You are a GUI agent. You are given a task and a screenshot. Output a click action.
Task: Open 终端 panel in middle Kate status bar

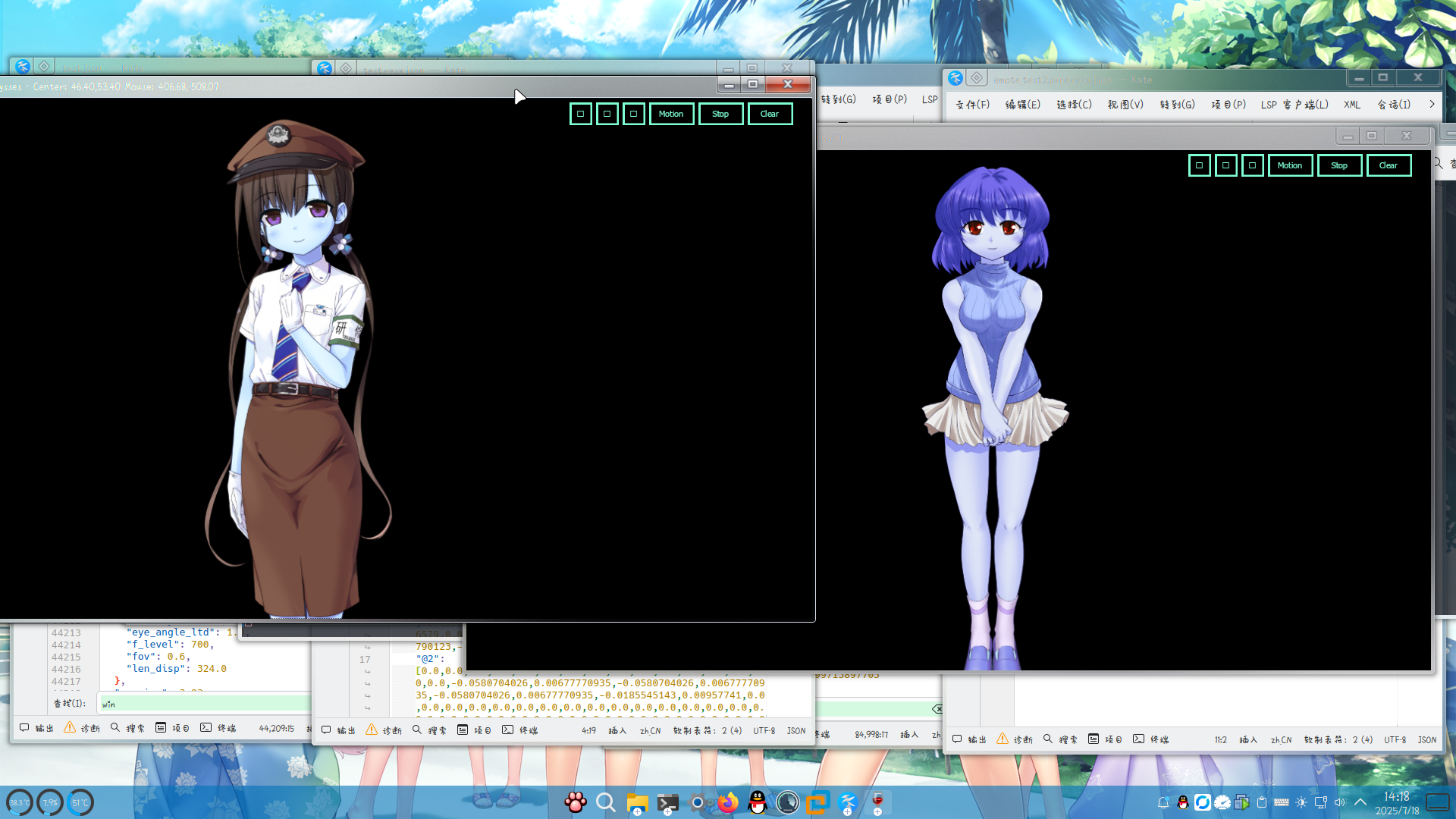tap(520, 730)
